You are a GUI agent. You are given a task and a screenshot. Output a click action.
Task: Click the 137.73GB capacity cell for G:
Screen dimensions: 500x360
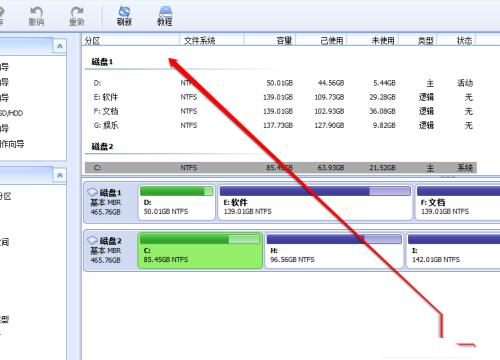[278, 125]
